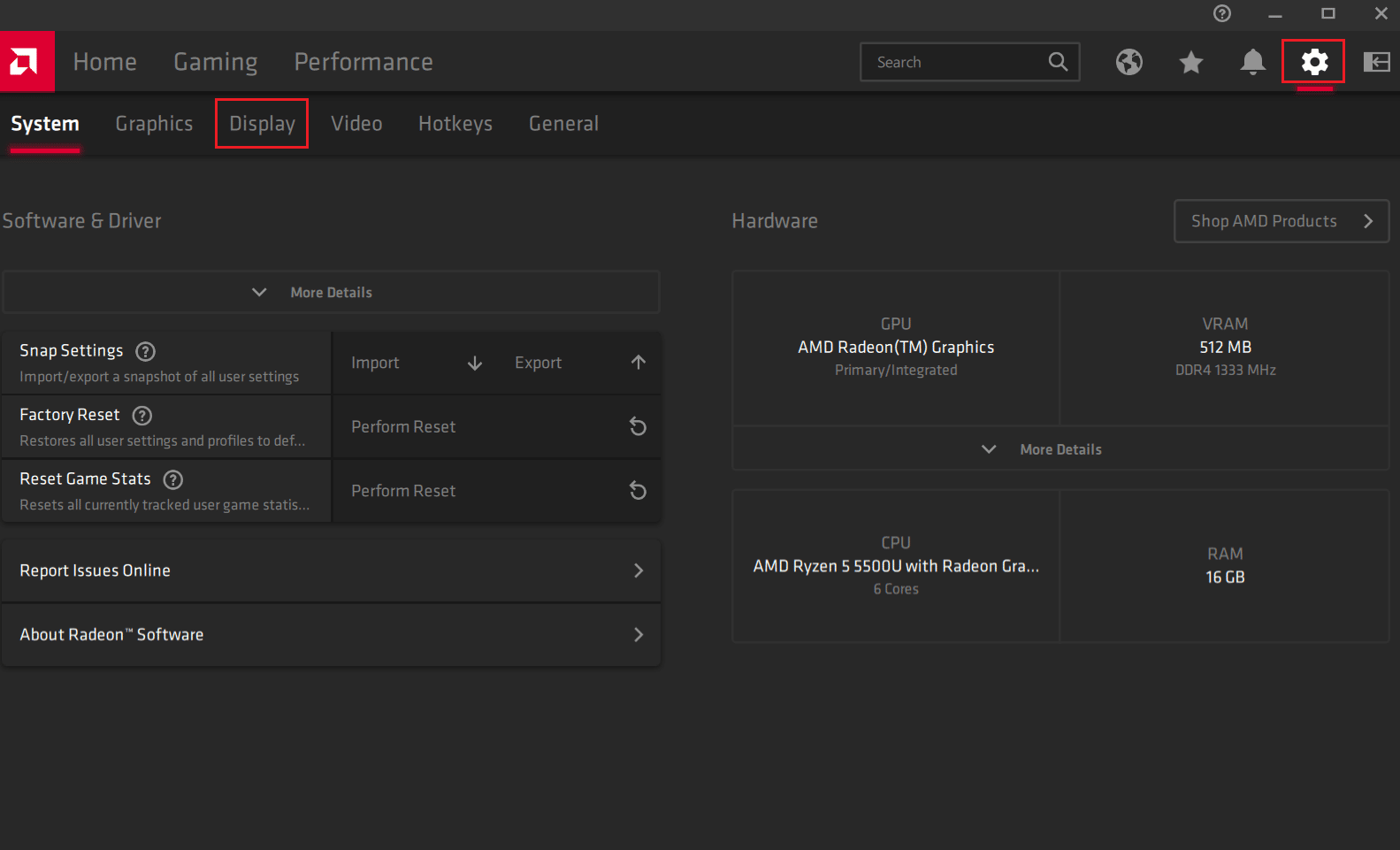Click Shop AMD Products button
Screen dimensions: 1400x850
click(1281, 221)
